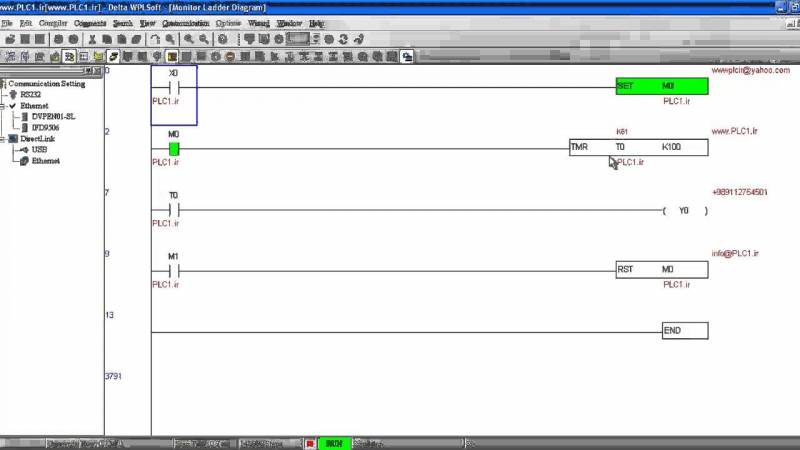Viewport: 800px width, 450px height.
Task: Open the Wizard menu
Action: 259,23
